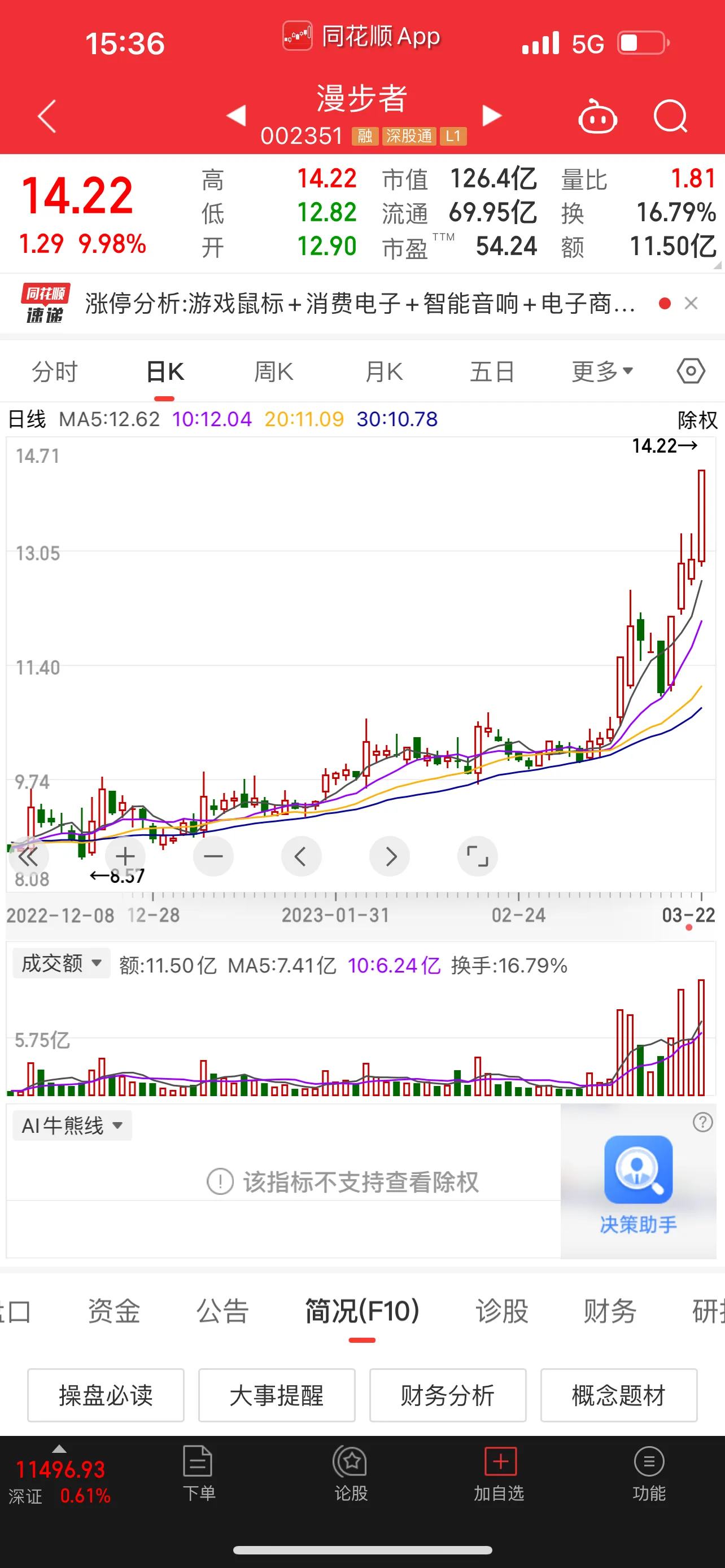
Task: Tap the L1 level badge
Action: coord(453,137)
